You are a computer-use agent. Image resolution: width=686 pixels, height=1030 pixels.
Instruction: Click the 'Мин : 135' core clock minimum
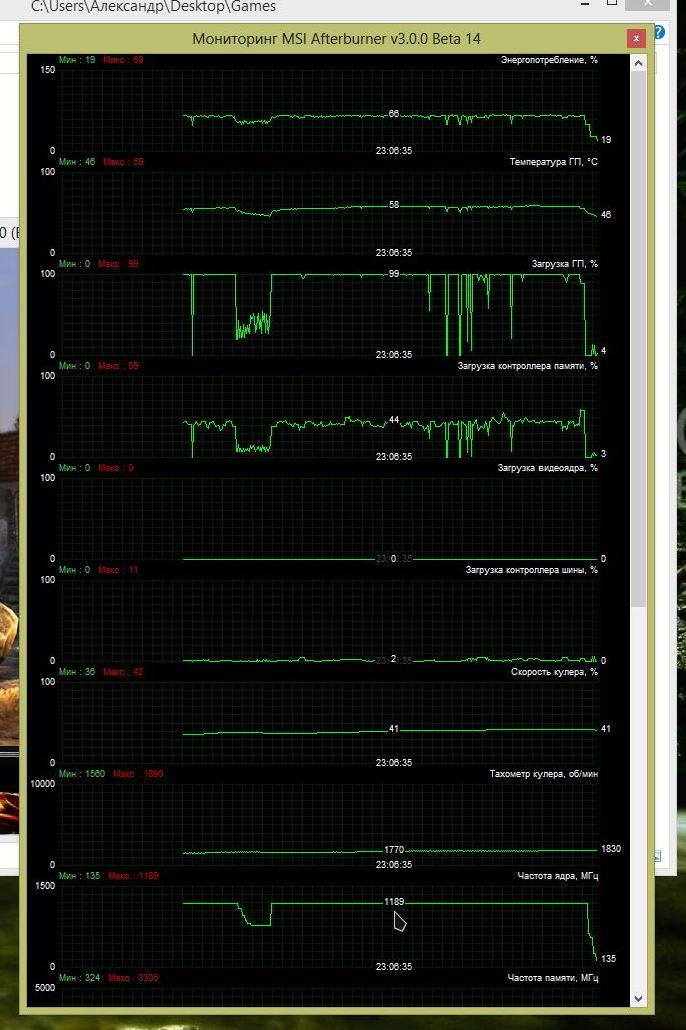(x=80, y=876)
